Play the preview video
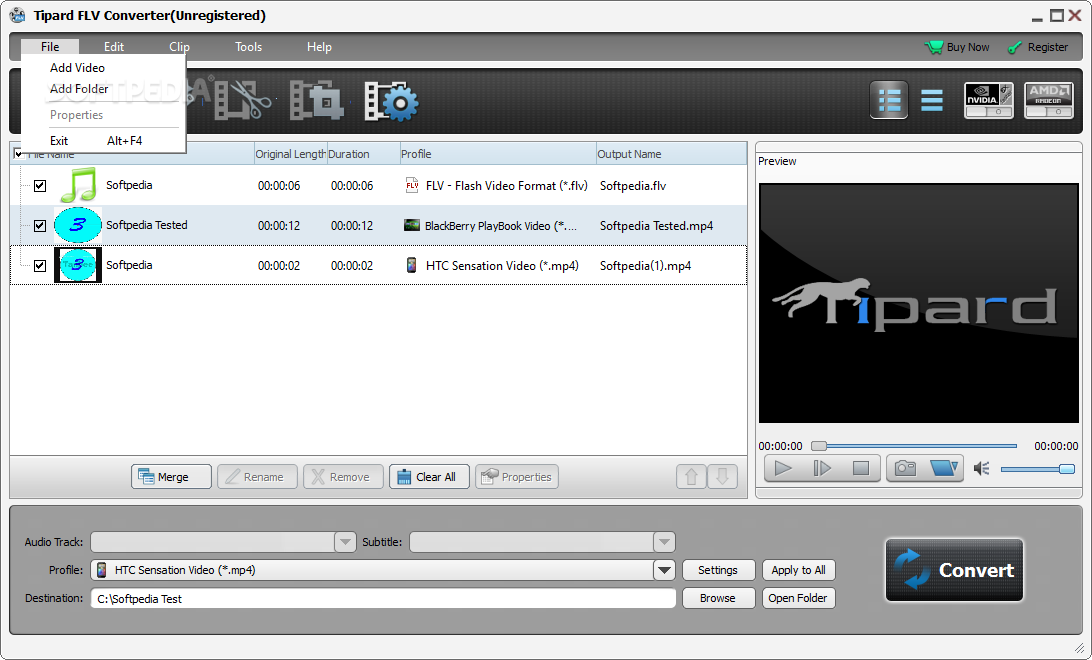The width and height of the screenshot is (1092, 660). tap(783, 469)
